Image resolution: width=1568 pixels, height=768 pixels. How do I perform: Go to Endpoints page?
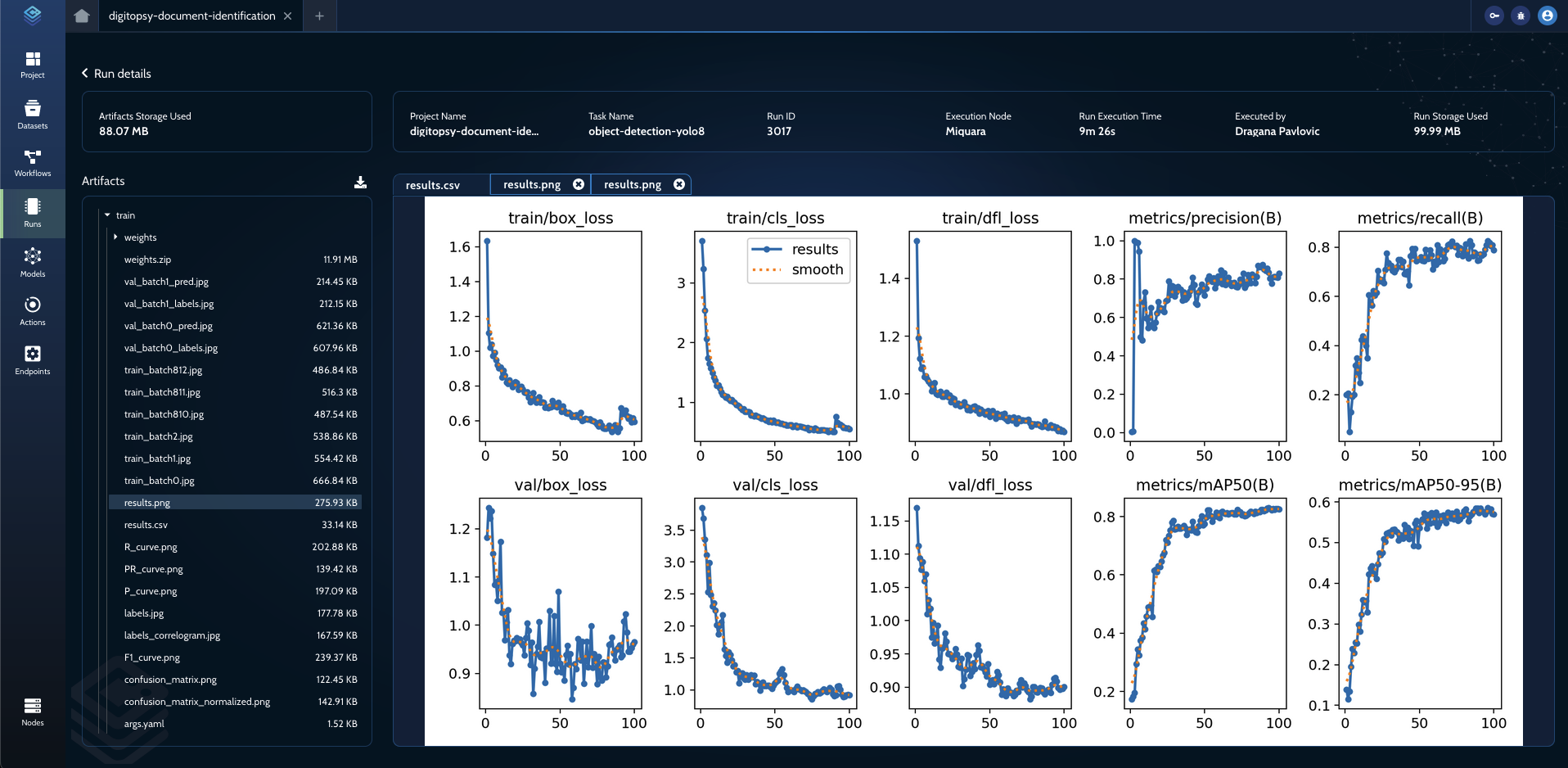pos(33,360)
